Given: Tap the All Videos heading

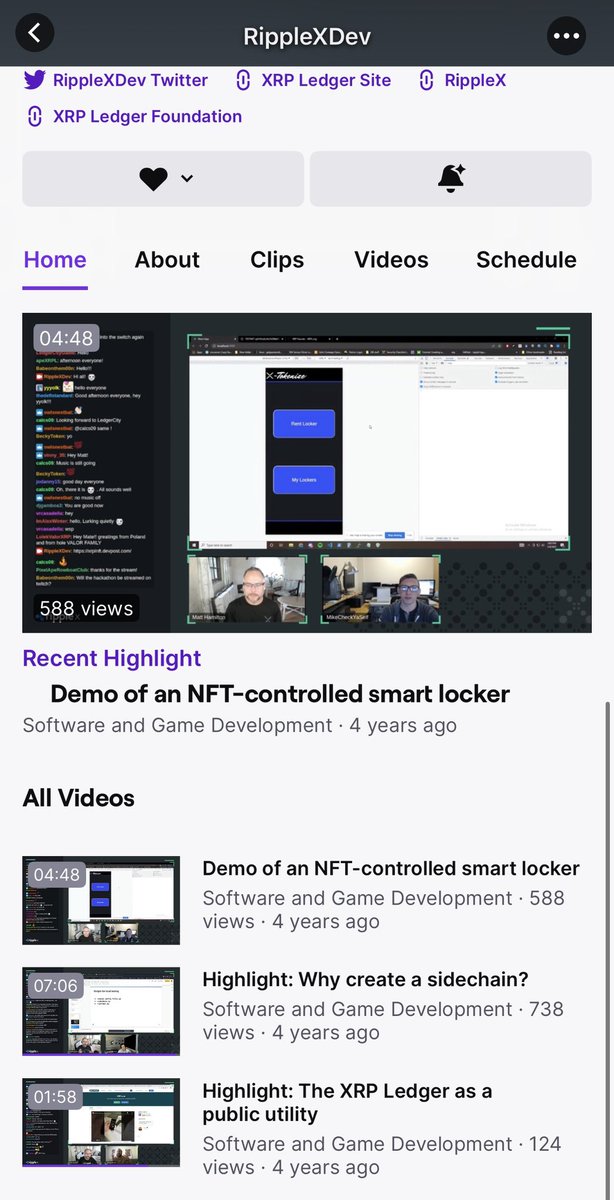Looking at the screenshot, I should tap(78, 798).
